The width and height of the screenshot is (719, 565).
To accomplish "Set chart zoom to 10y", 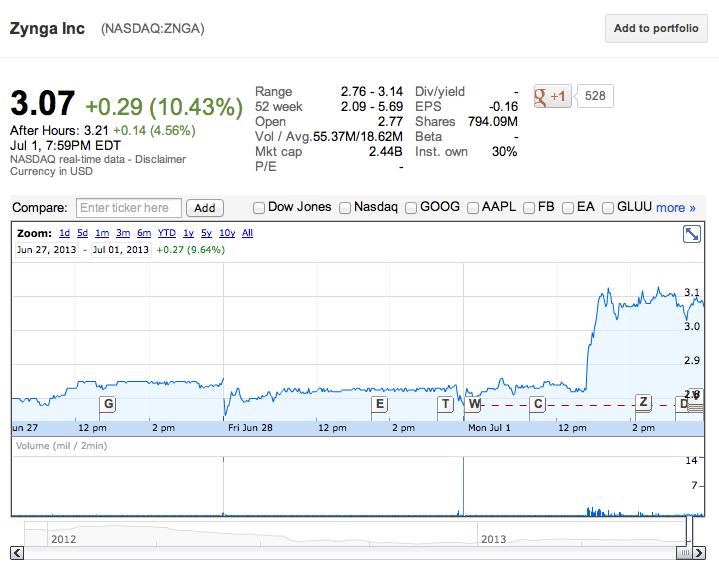I will (227, 233).
